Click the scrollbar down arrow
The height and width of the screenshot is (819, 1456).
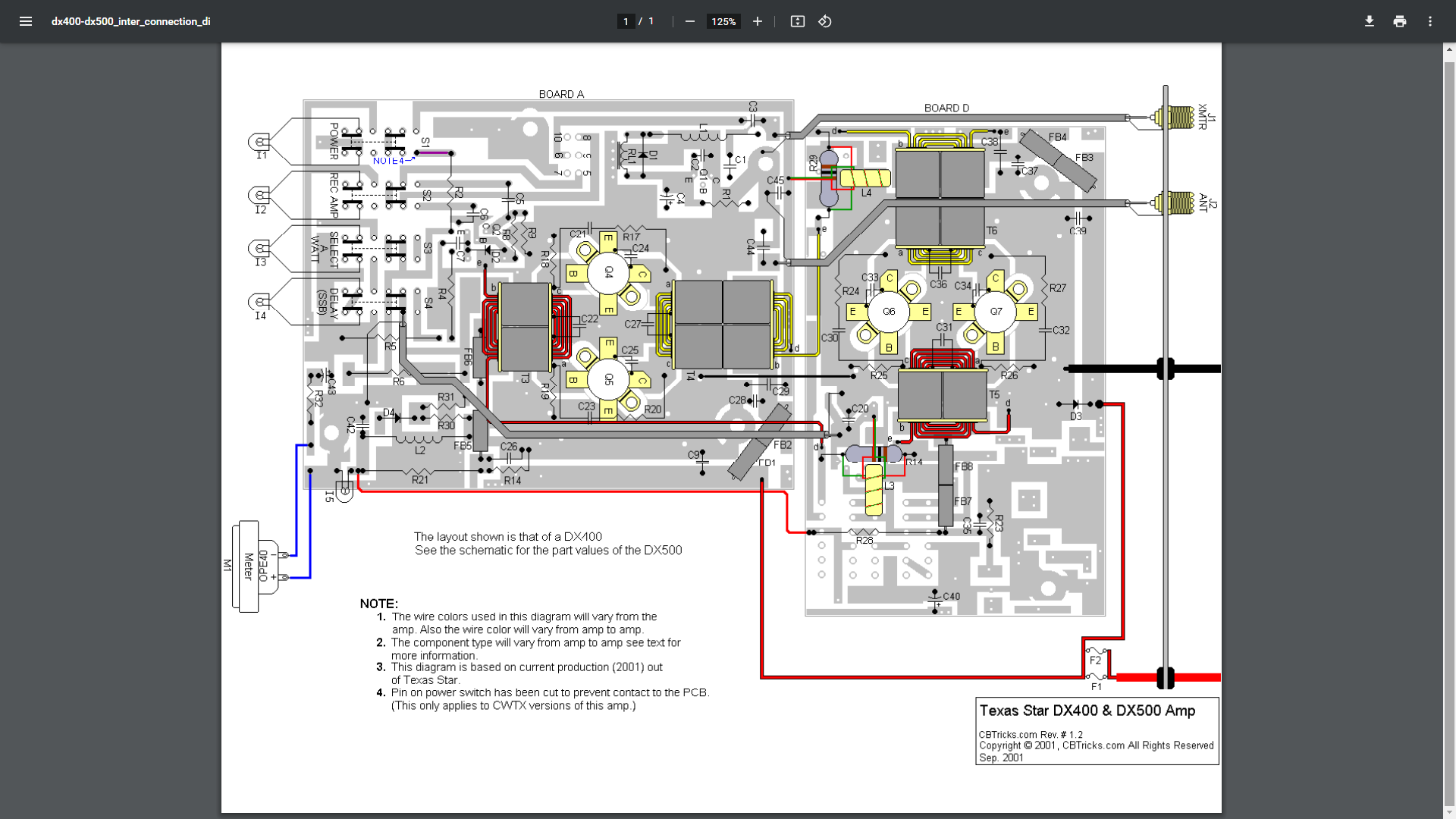tap(1449, 813)
